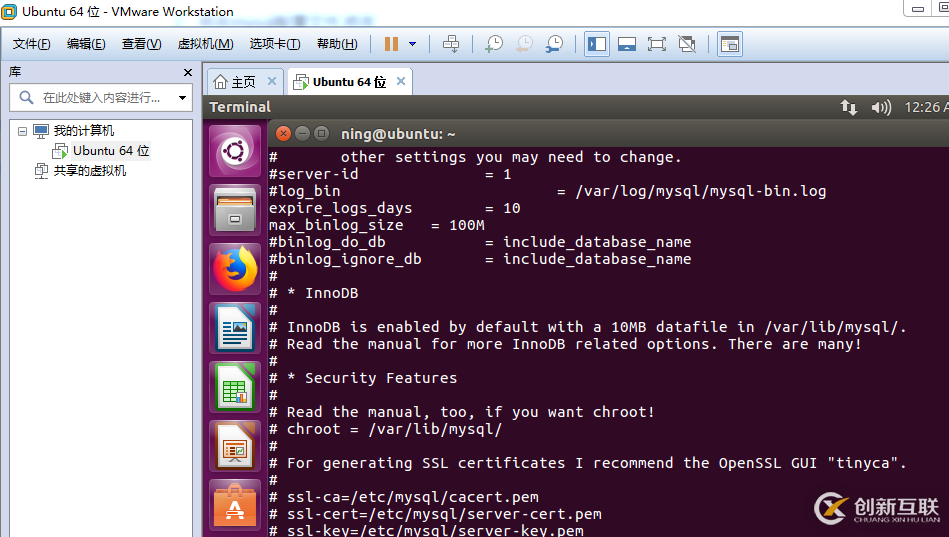The width and height of the screenshot is (949, 537).
Task: Launch LibreOffice Writer from the launcher
Action: point(235,328)
